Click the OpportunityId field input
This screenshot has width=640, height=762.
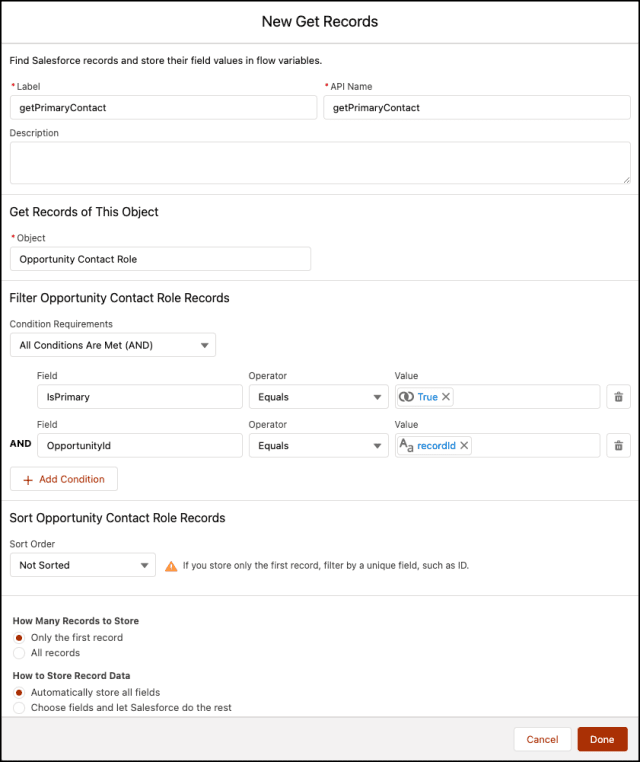click(140, 445)
